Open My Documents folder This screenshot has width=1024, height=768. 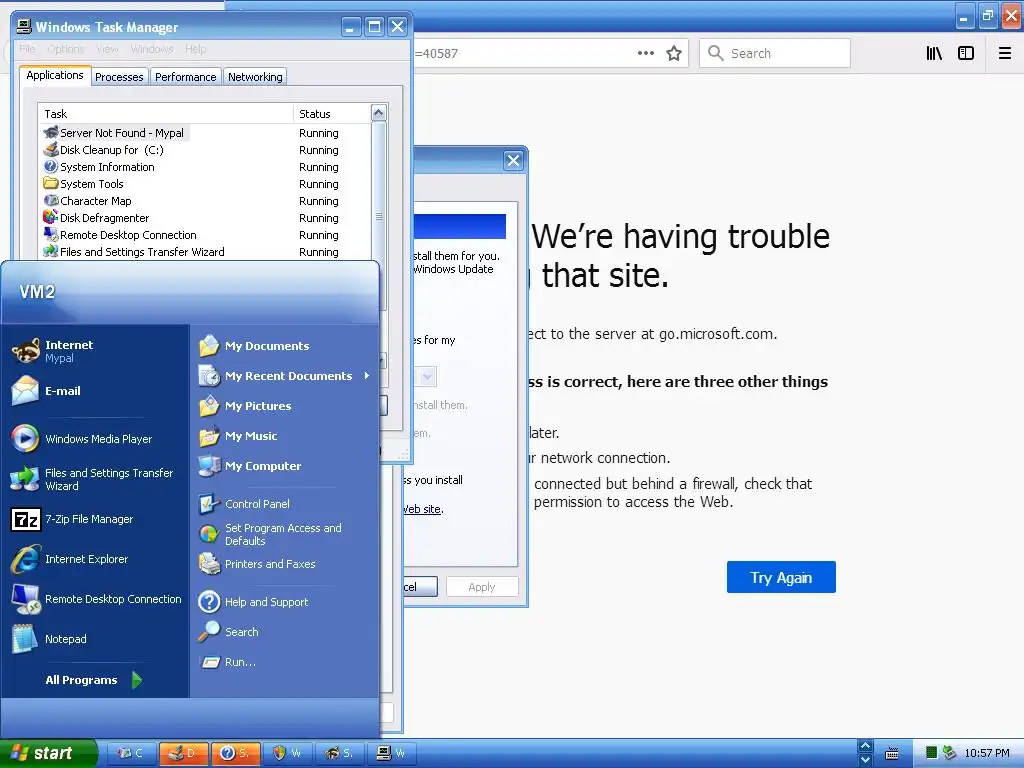click(255, 345)
